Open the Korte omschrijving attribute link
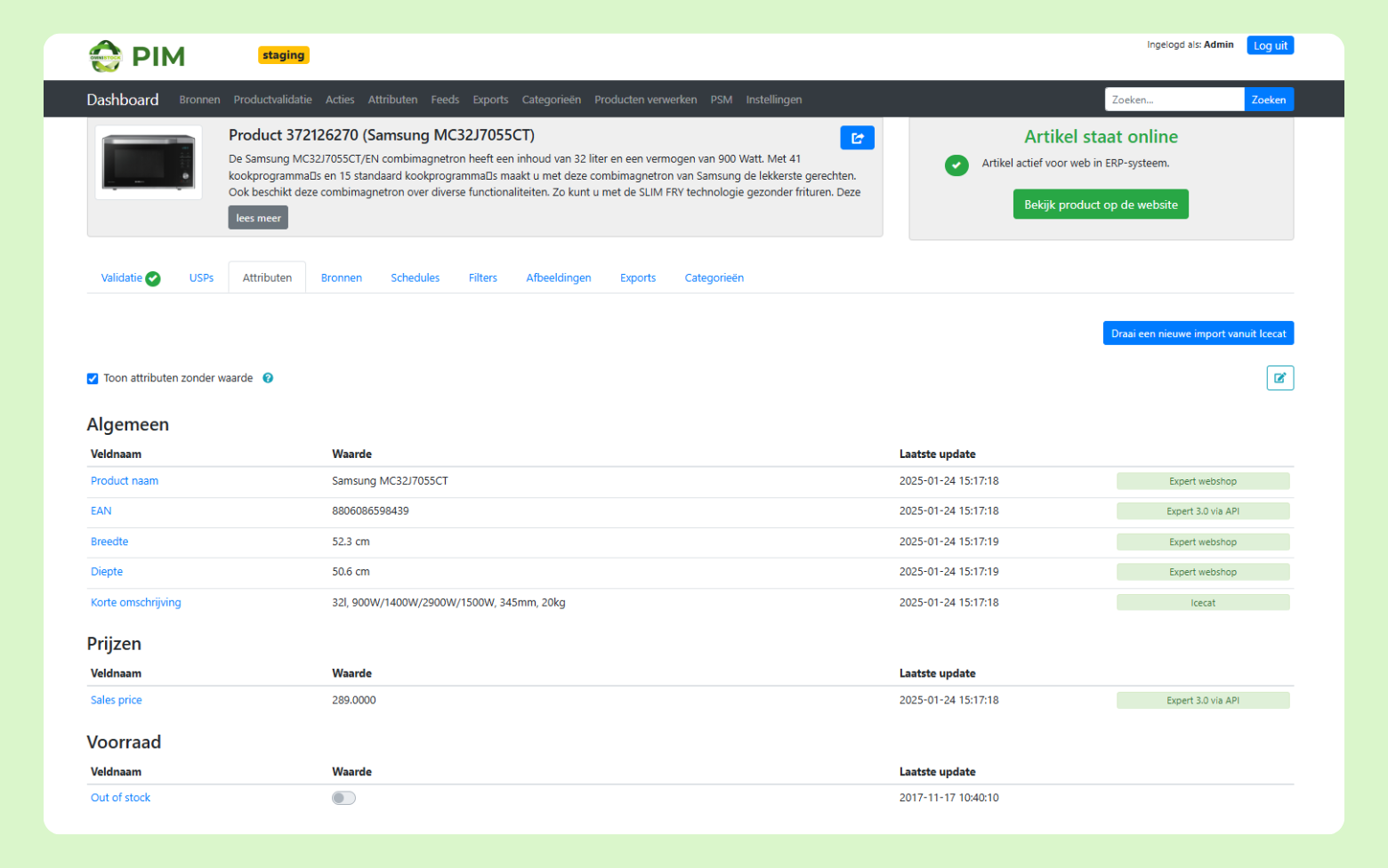Image resolution: width=1388 pixels, height=868 pixels. (135, 602)
